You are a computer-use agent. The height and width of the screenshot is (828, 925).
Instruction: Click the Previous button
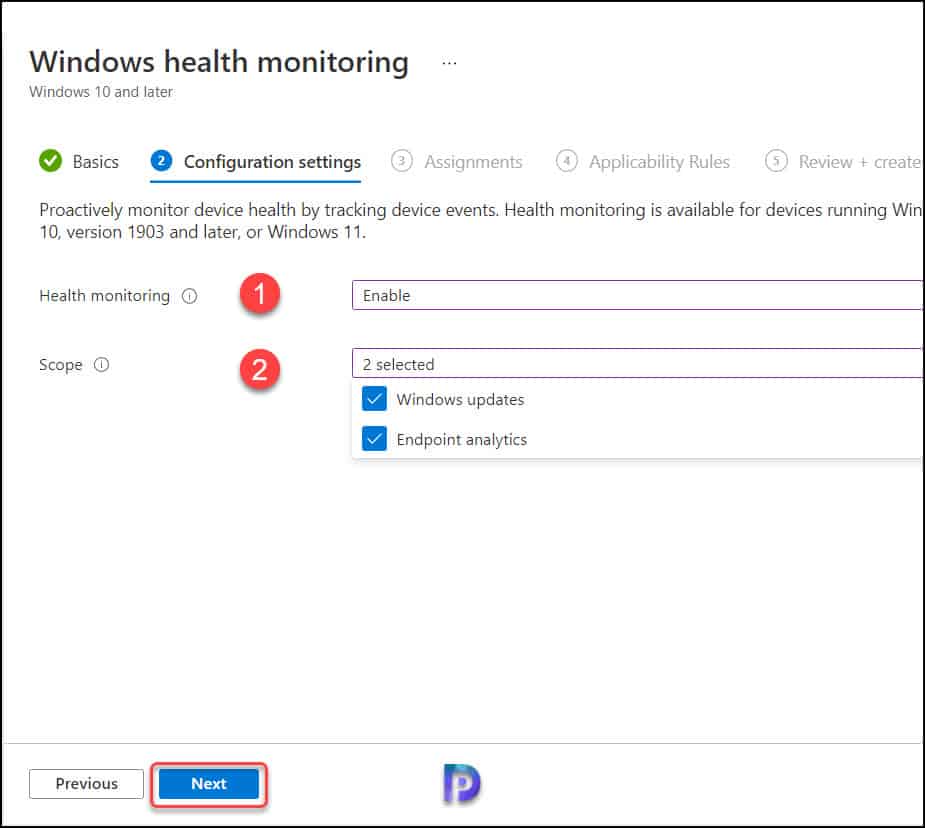point(86,784)
